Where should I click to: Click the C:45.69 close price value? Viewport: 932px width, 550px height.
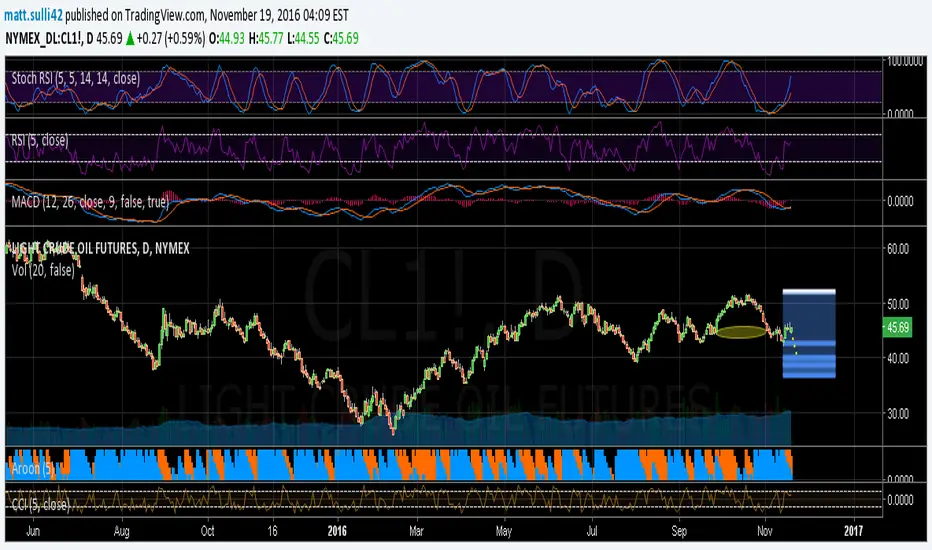click(341, 39)
